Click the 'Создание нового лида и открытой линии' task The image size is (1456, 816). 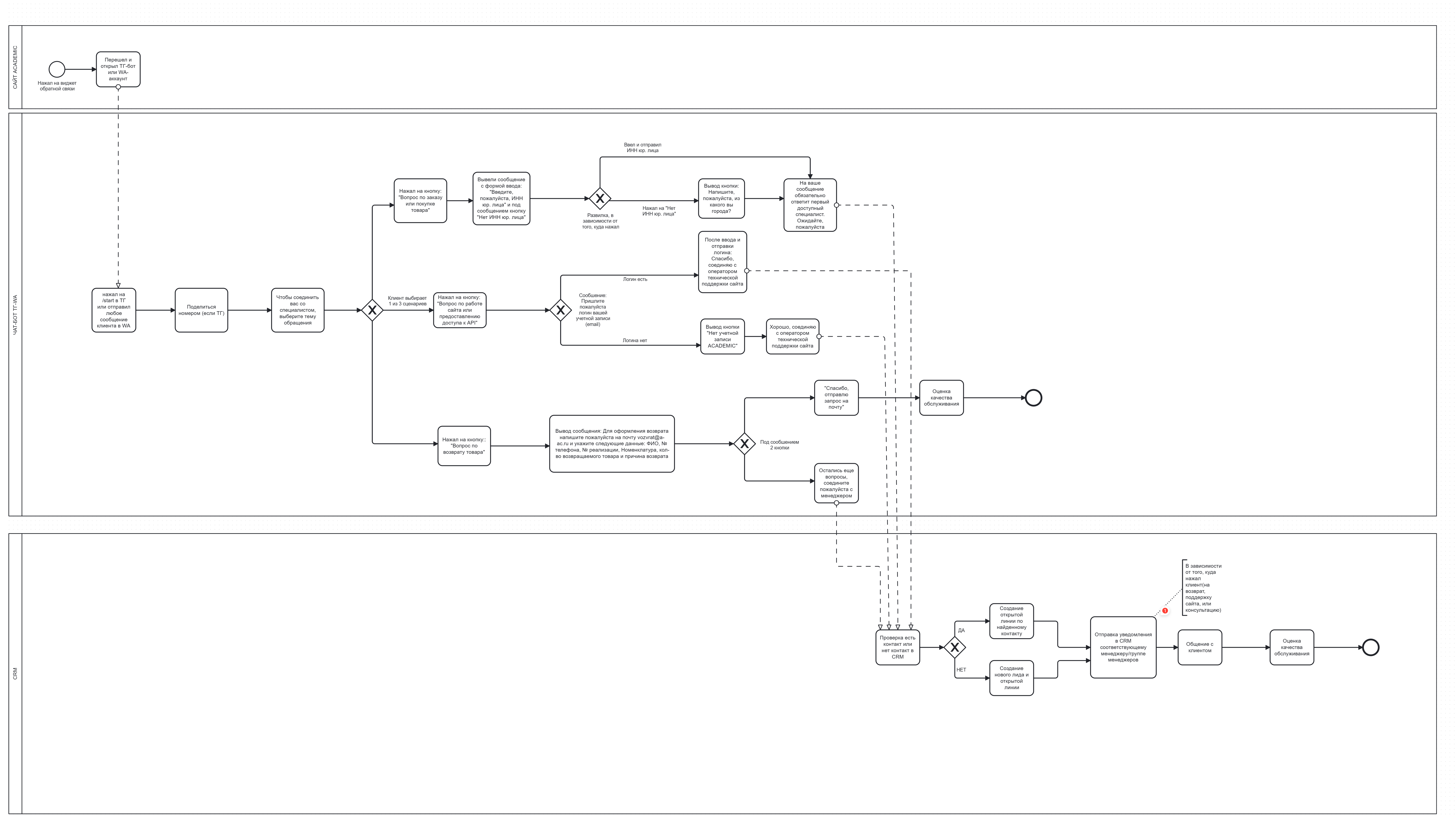pyautogui.click(x=1011, y=678)
